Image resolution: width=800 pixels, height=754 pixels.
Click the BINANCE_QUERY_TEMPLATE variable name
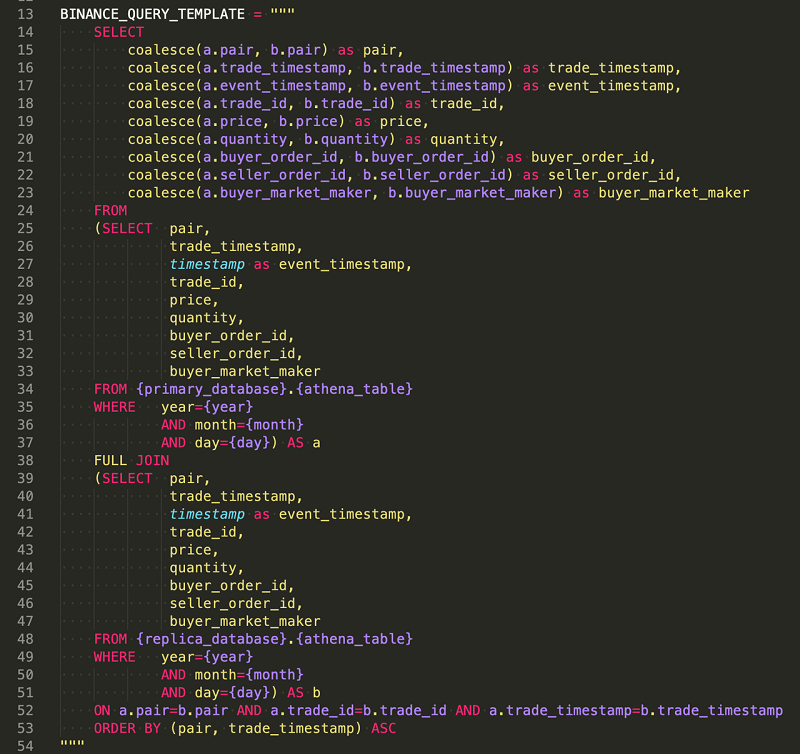coord(153,14)
